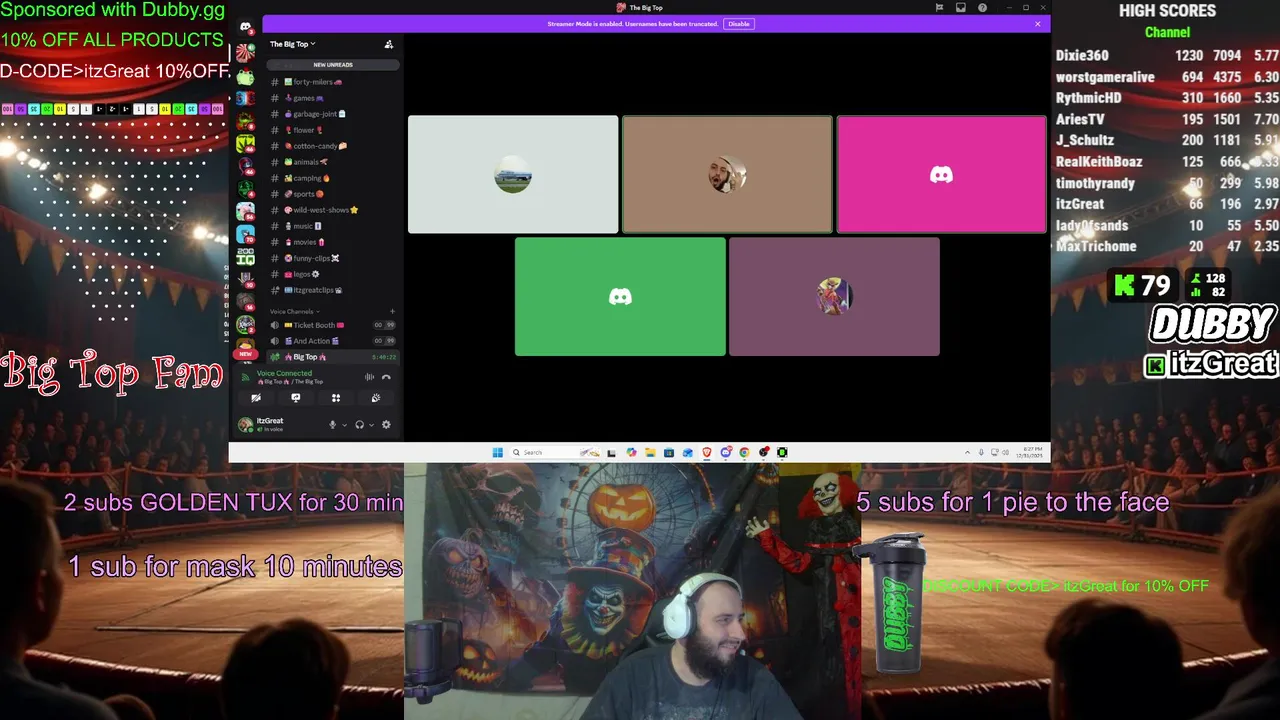This screenshot has width=1280, height=720.
Task: Open the music channel
Action: [332, 226]
